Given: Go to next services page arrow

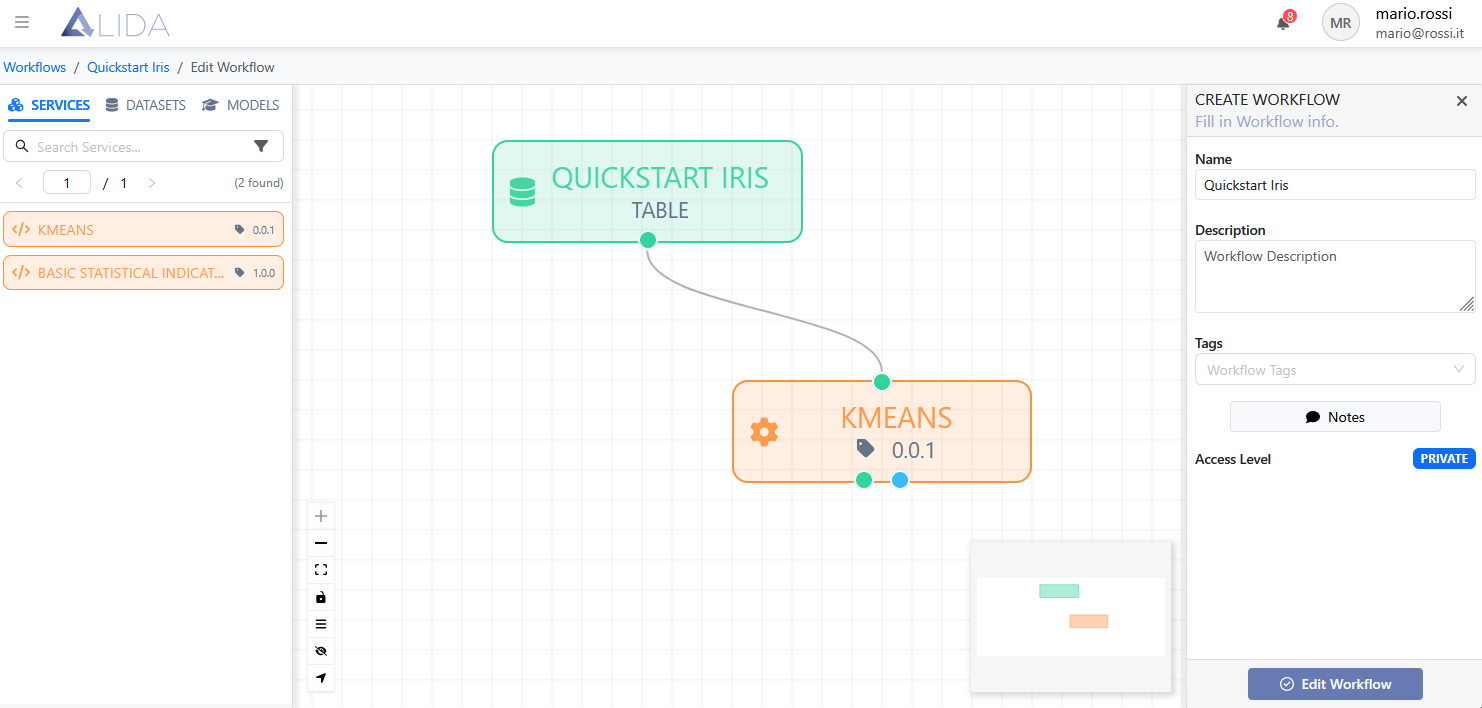Looking at the screenshot, I should coord(152,183).
